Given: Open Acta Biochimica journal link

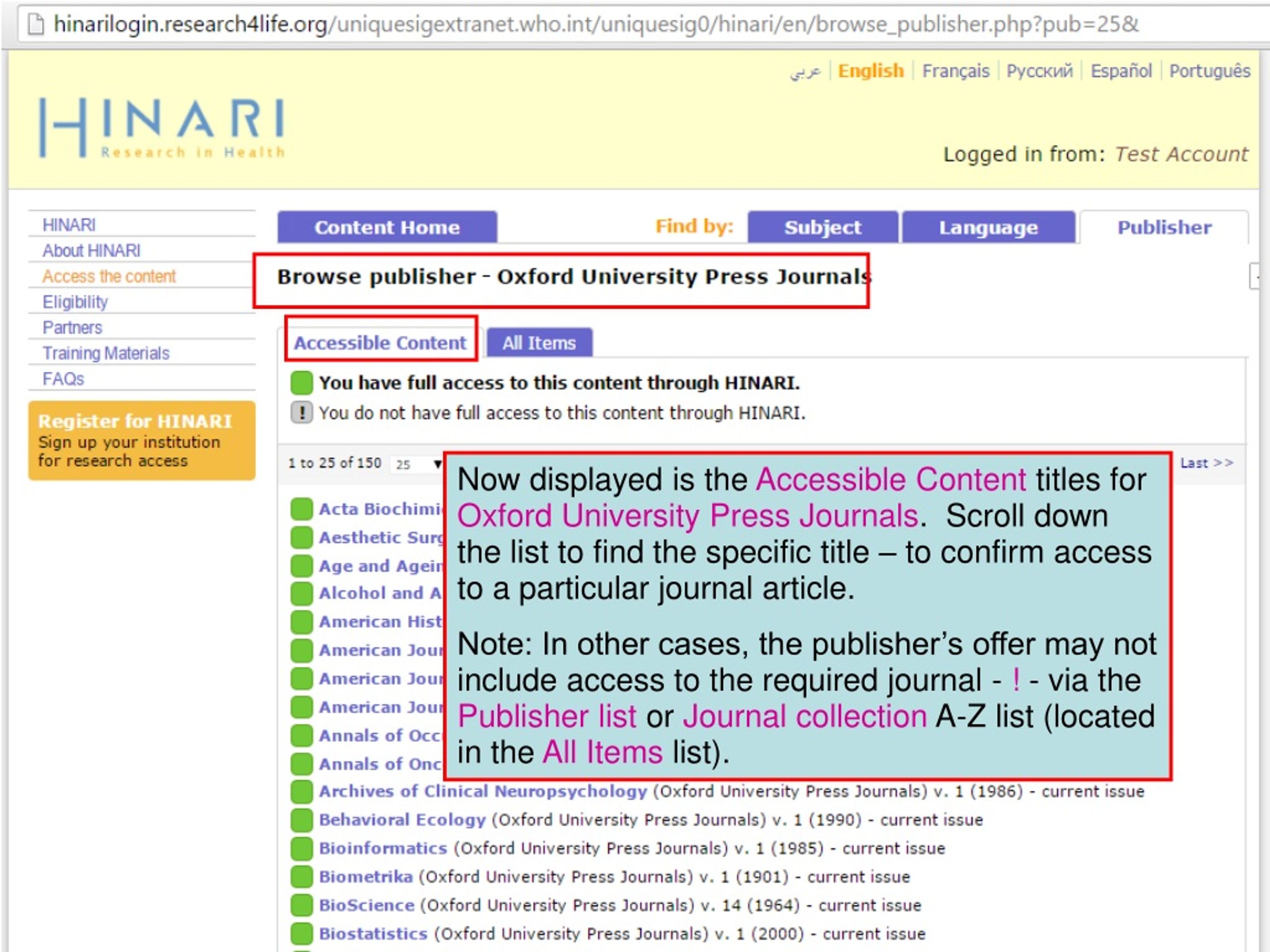Looking at the screenshot, I should pyautogui.click(x=381, y=509).
